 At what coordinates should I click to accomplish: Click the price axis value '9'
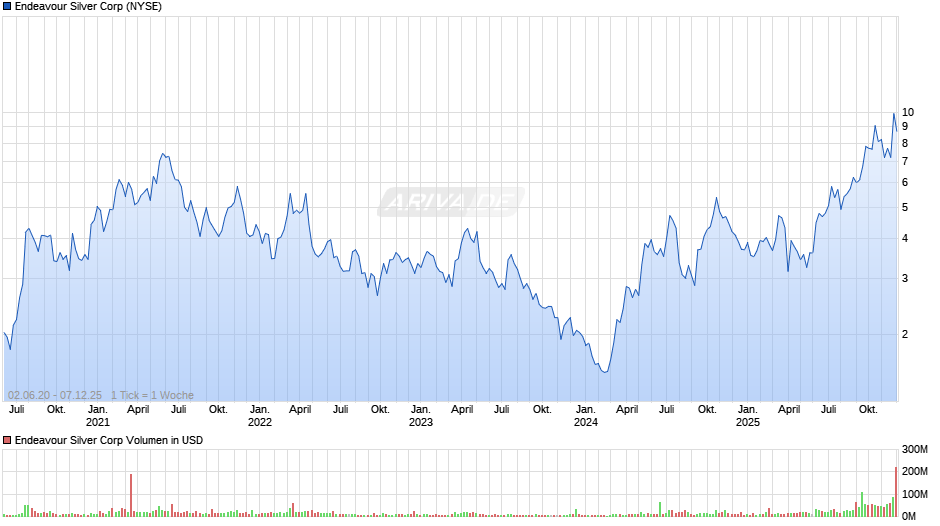point(905,127)
